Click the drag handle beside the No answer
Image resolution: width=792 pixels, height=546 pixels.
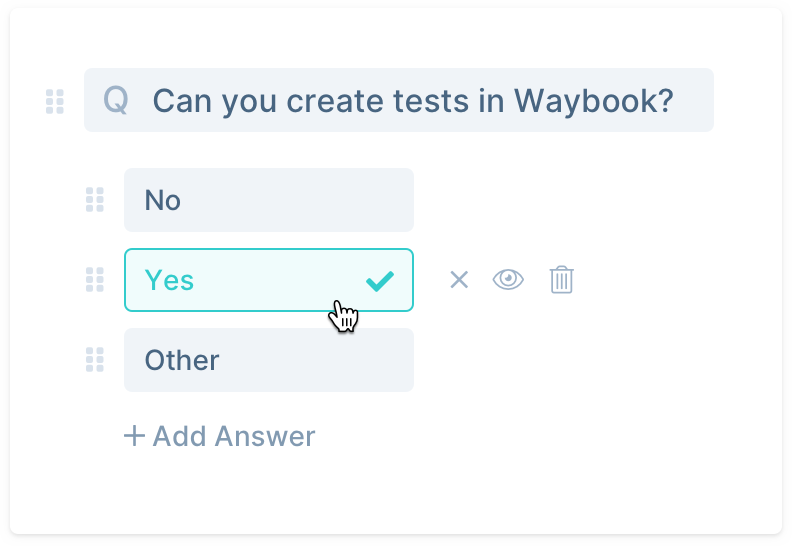(x=95, y=200)
